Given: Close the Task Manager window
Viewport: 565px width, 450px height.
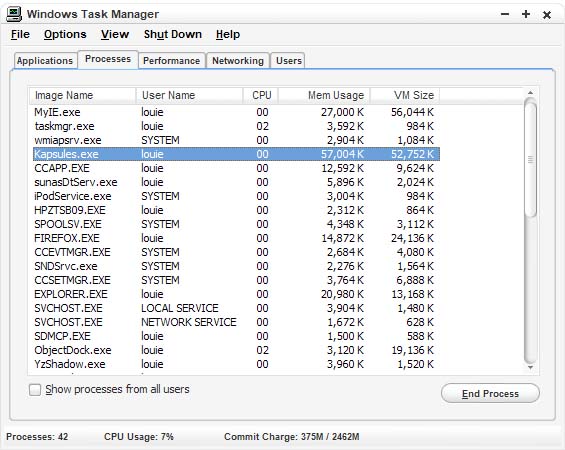Looking at the screenshot, I should [547, 15].
